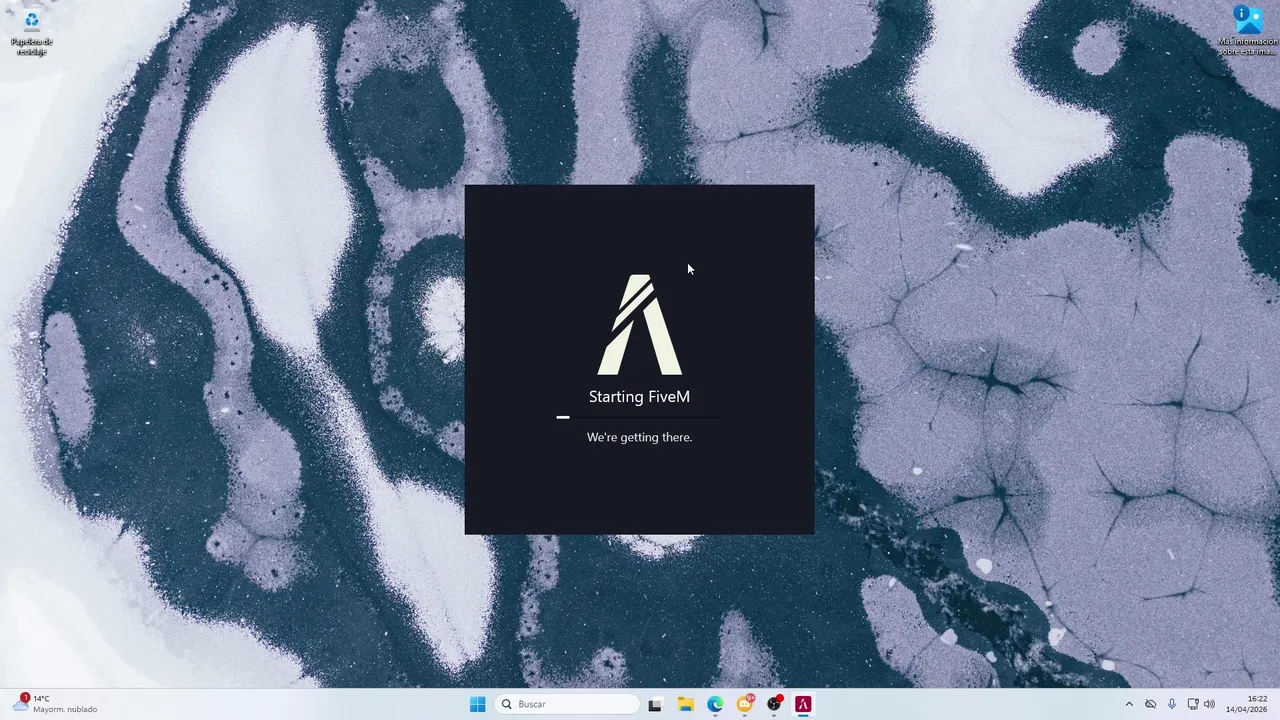Switch to OBS Studio in the taskbar
This screenshot has height=720, width=1280.
[774, 704]
